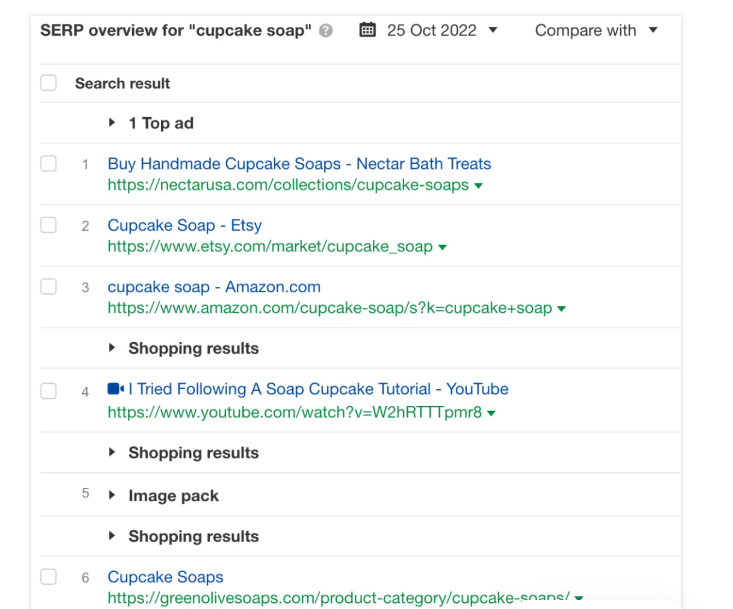Click the help question mark icon
Image resolution: width=733 pixels, height=609 pixels.
(326, 31)
